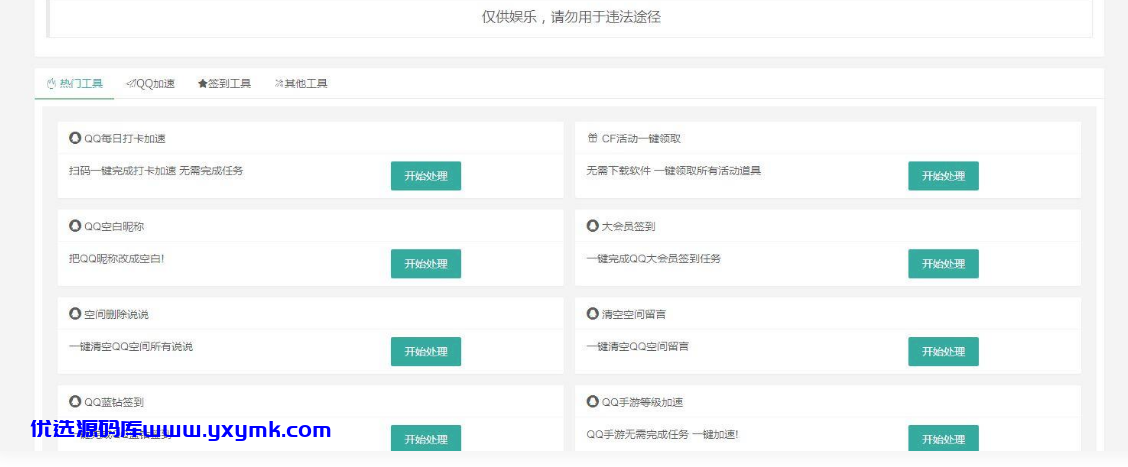Click description QQ手游无需完成任务 一键加速!
The image size is (1128, 467).
[662, 434]
